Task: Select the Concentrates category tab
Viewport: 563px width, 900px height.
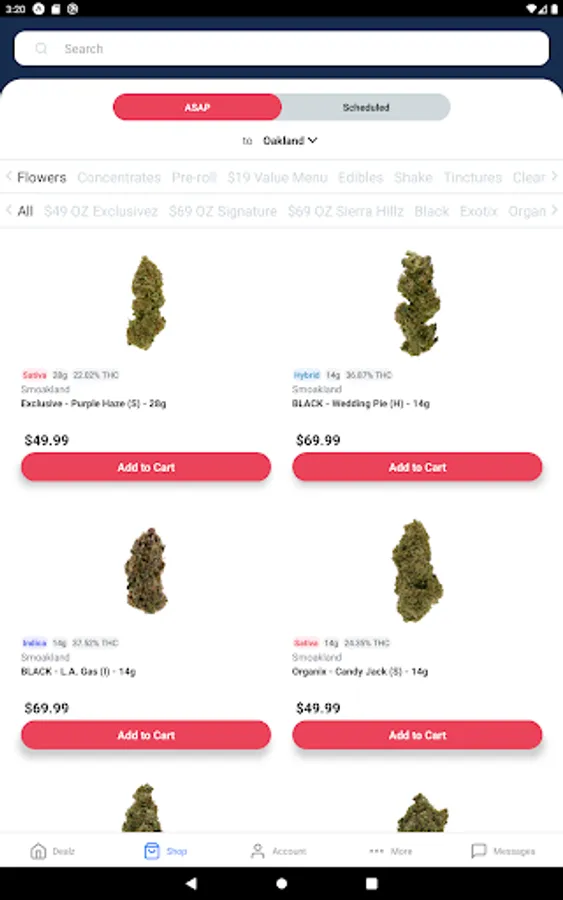Action: click(119, 177)
